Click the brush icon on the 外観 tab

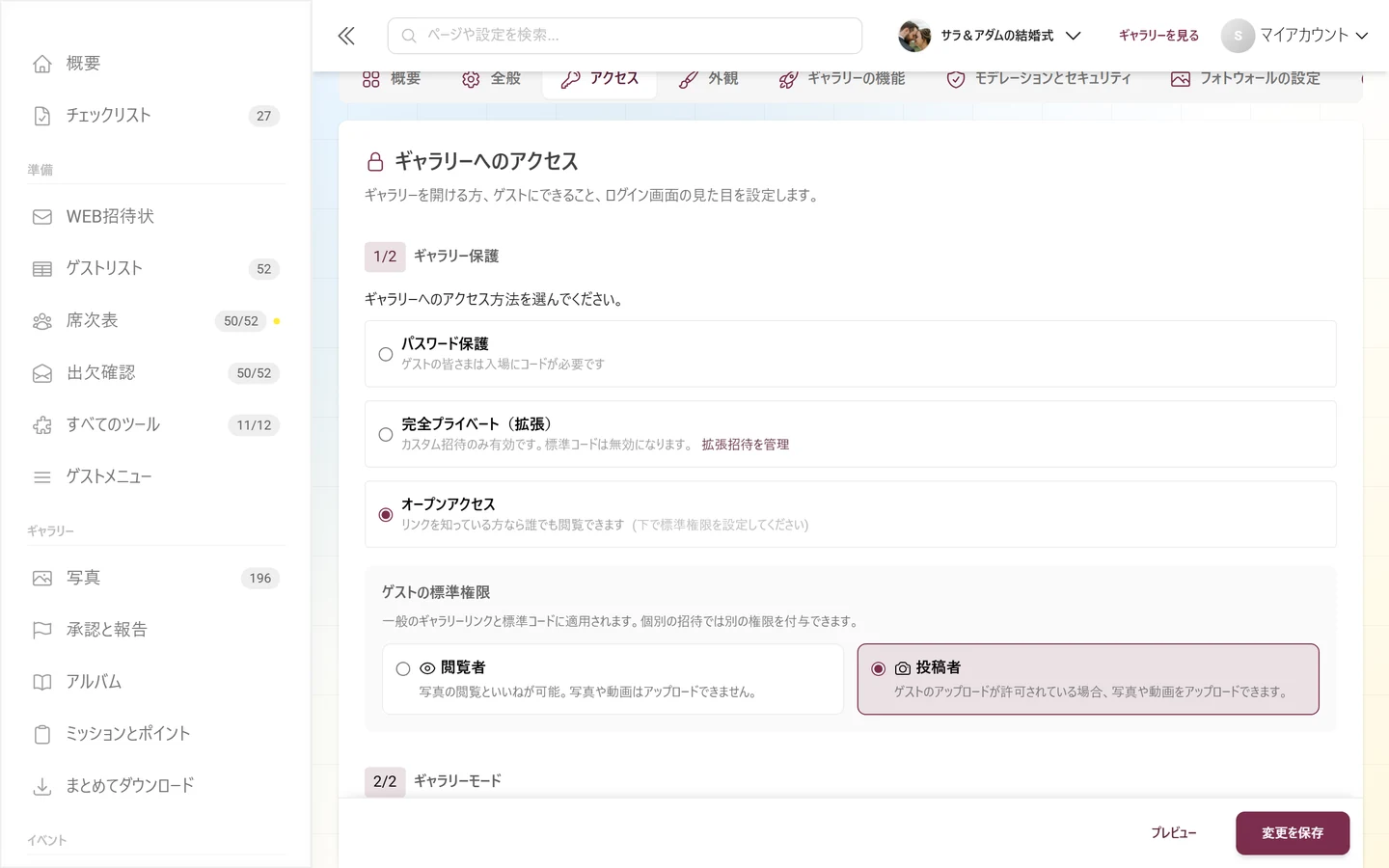click(688, 79)
